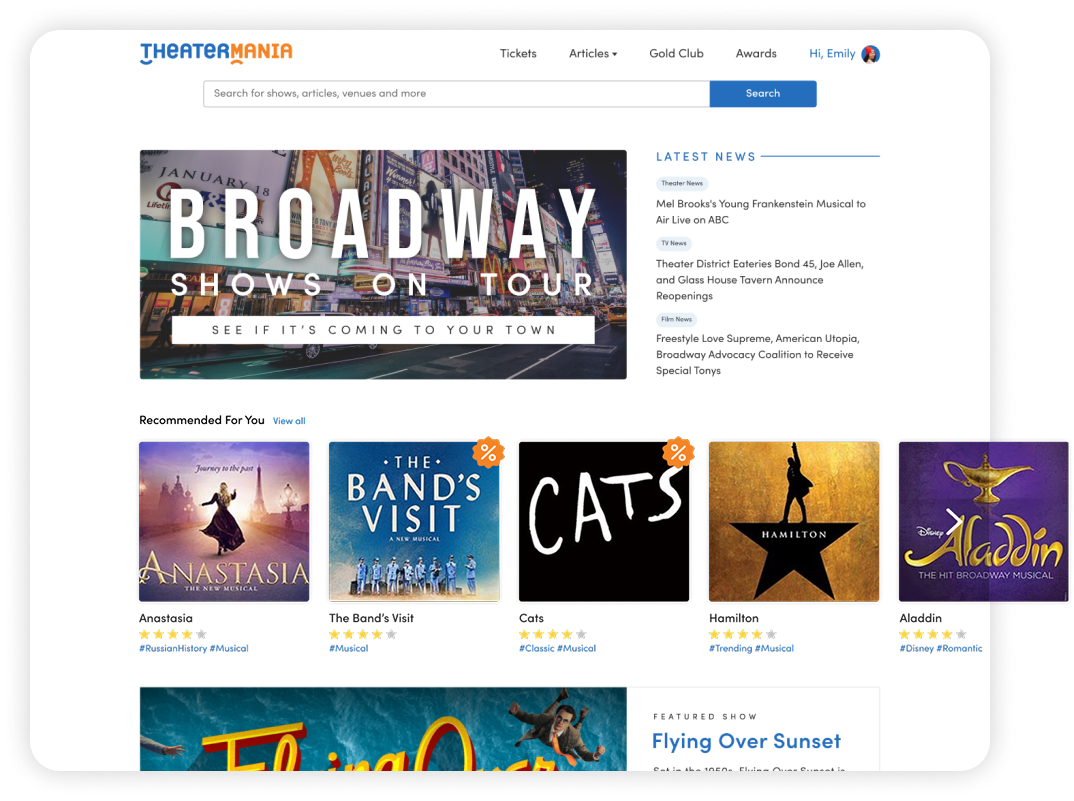
Task: Click the Flying Over Sunset banner image
Action: coord(383,729)
